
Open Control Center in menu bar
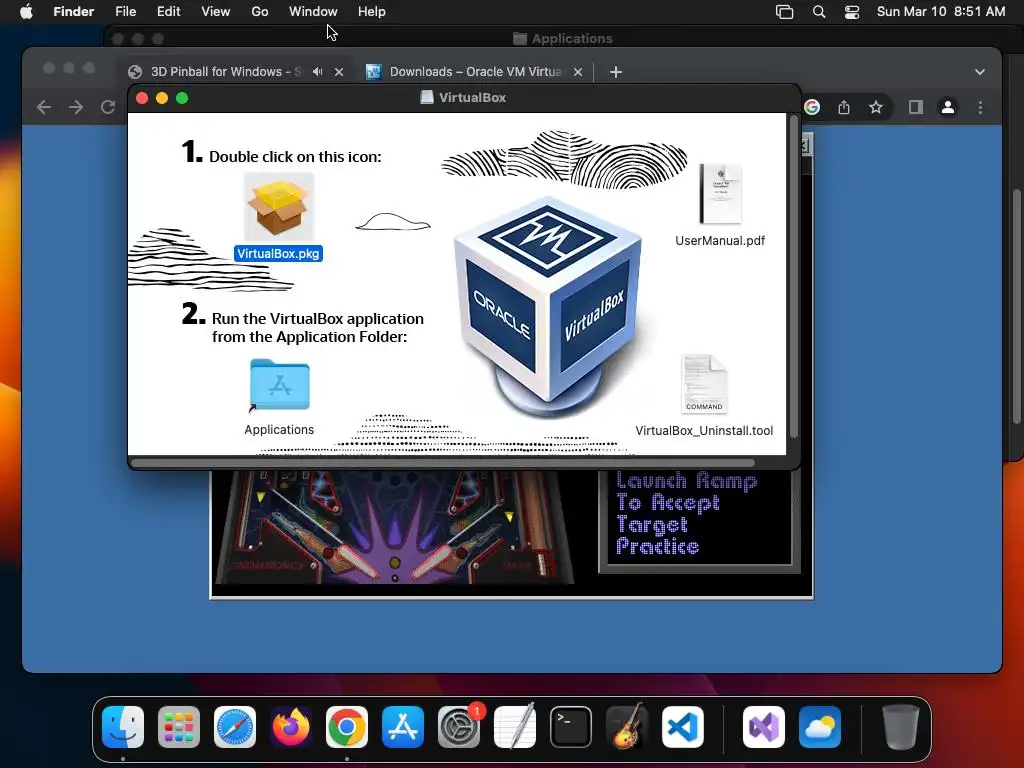[852, 12]
